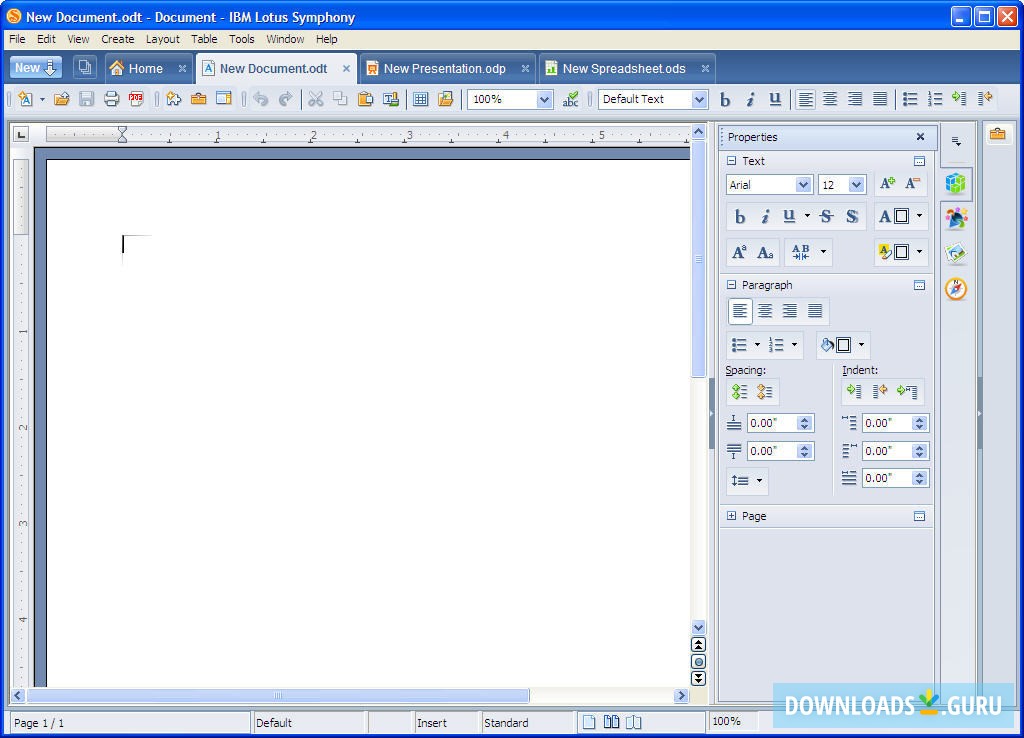Insert a table using the table icon
This screenshot has width=1024, height=738.
click(x=419, y=99)
